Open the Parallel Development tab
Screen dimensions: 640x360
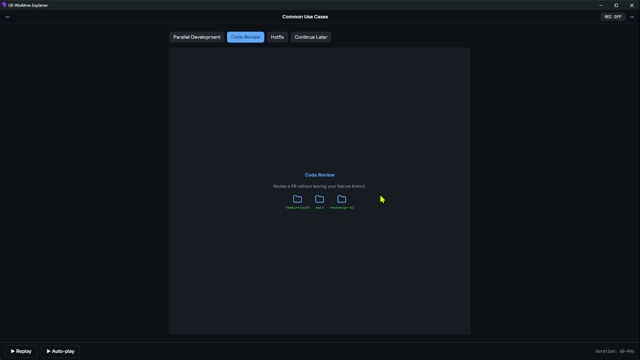tap(197, 37)
